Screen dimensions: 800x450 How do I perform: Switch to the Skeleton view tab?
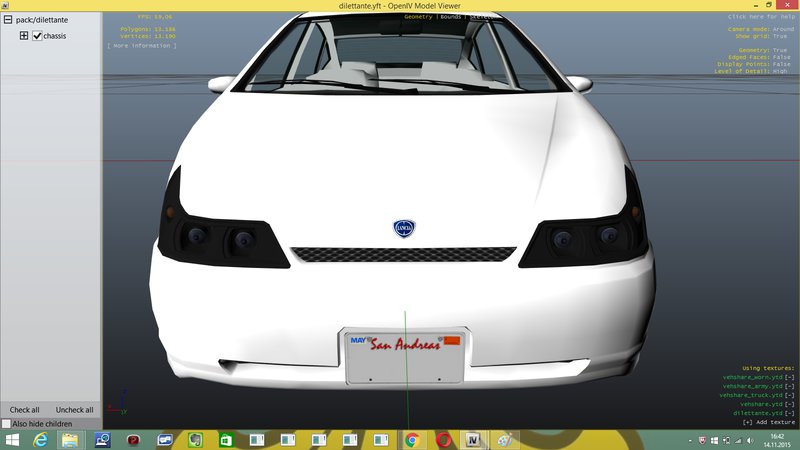482,17
